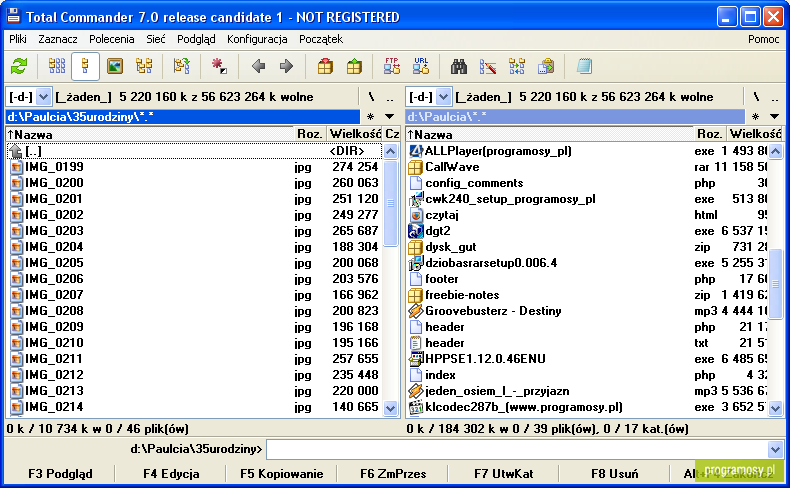
Task: Click the swap/match panels icon
Action: click(181, 66)
